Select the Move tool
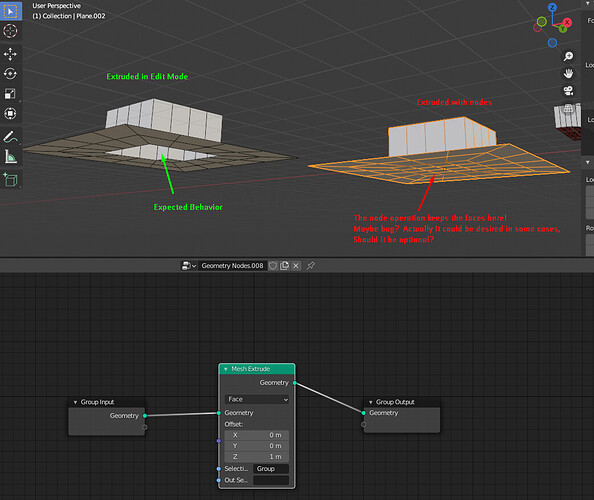This screenshot has height=500, width=594. (10, 54)
